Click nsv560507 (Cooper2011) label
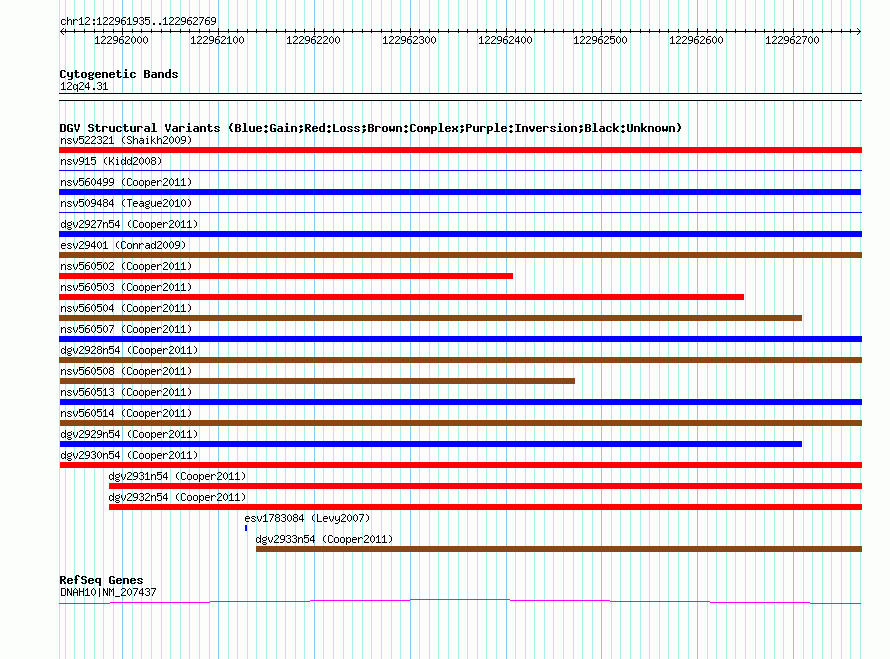Image resolution: width=890 pixels, height=659 pixels. pyautogui.click(x=126, y=329)
